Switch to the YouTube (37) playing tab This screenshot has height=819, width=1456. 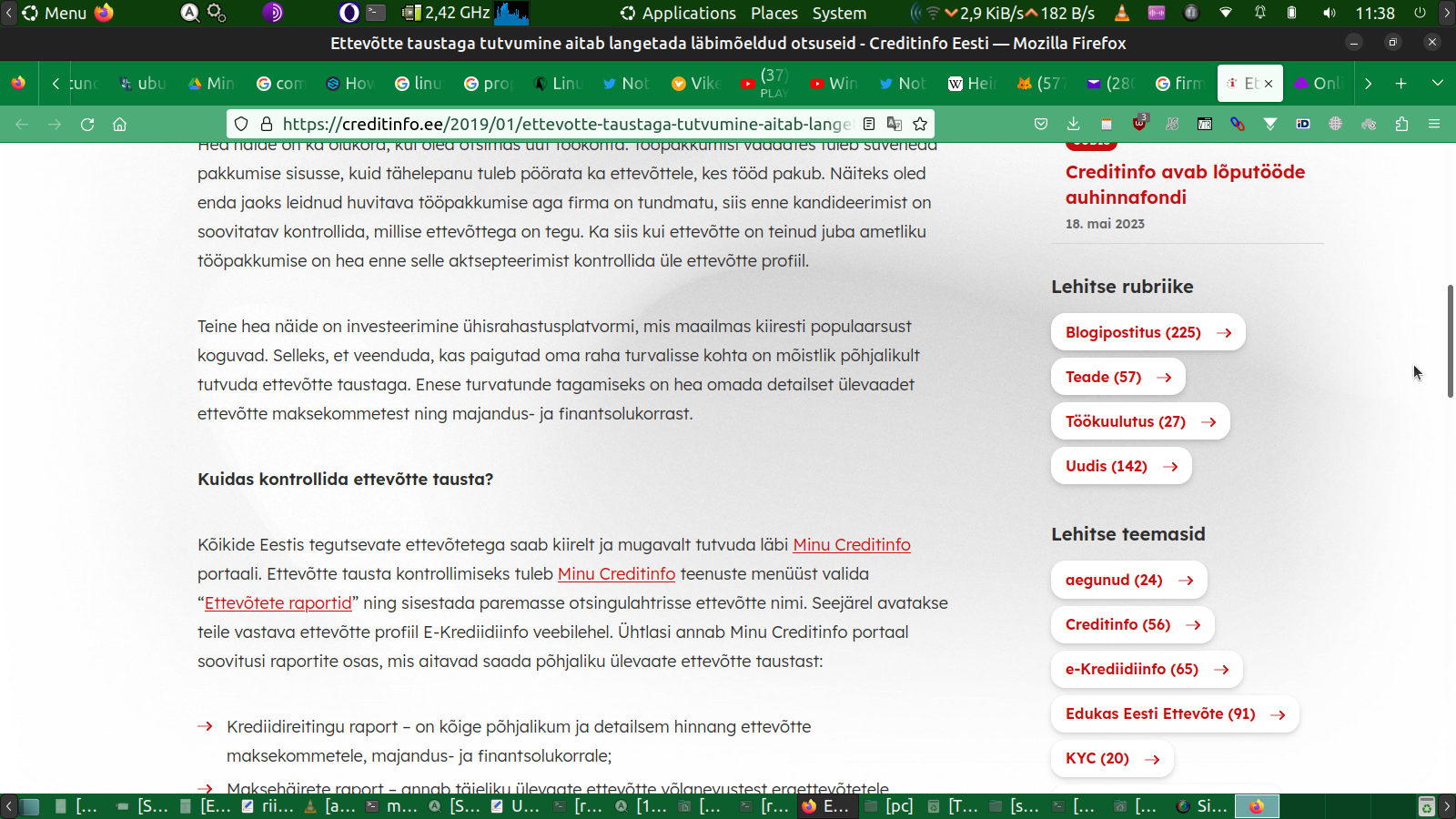pyautogui.click(x=764, y=84)
